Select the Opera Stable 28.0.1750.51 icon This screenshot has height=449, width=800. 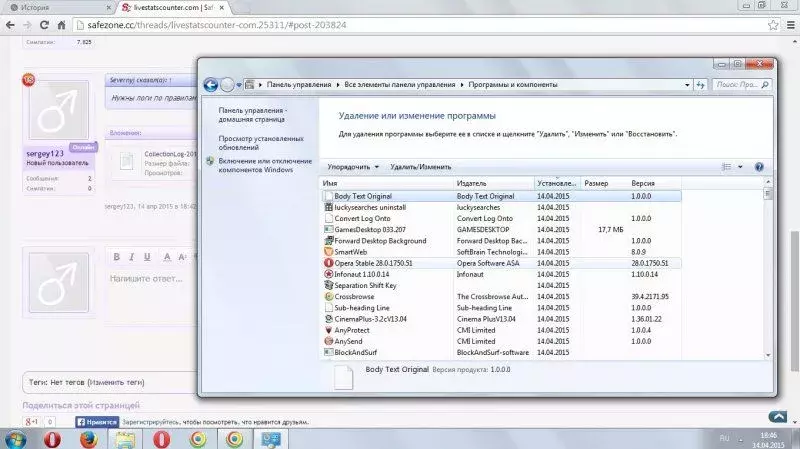tap(329, 263)
